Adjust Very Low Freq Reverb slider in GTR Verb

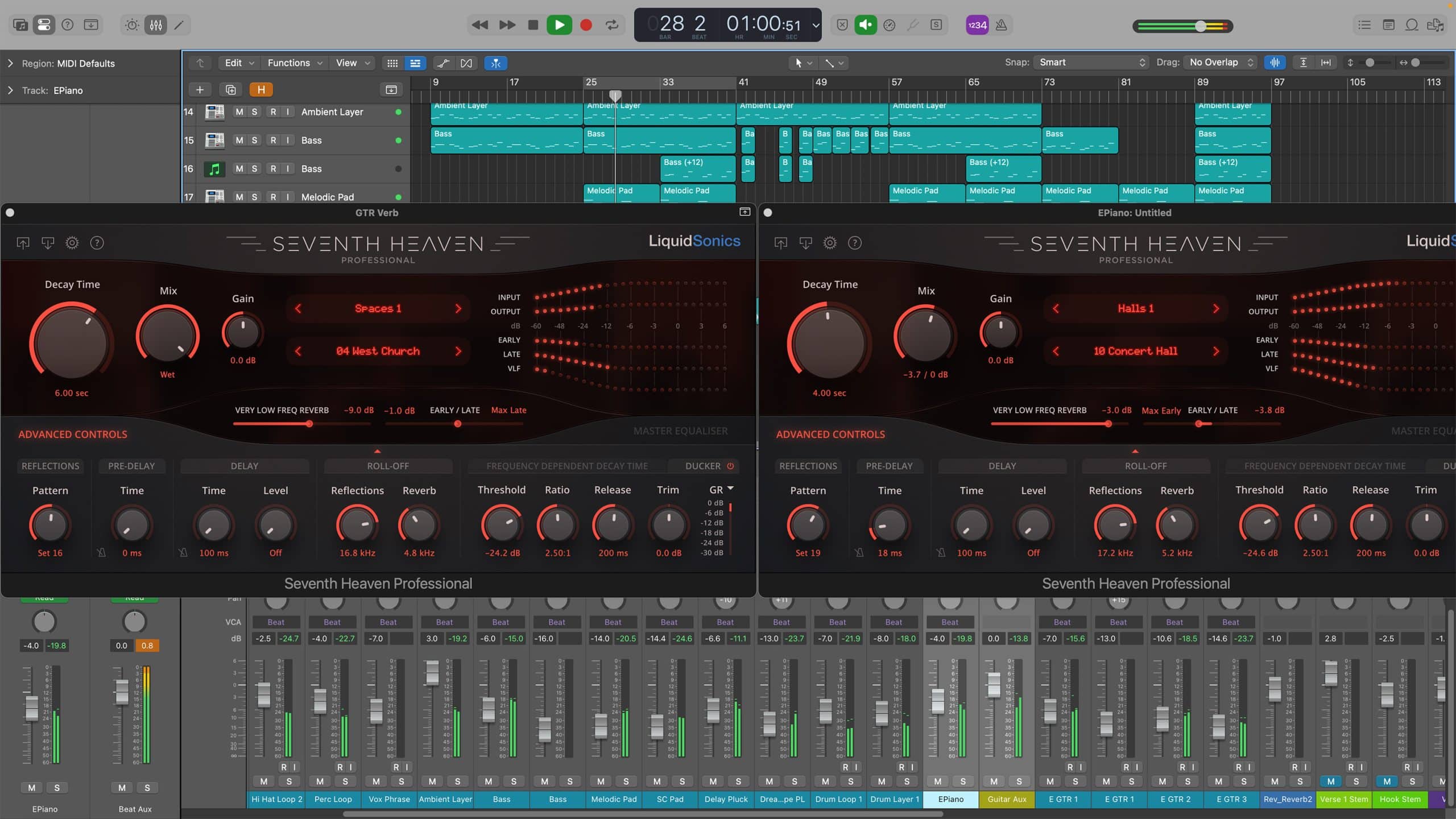click(302, 424)
